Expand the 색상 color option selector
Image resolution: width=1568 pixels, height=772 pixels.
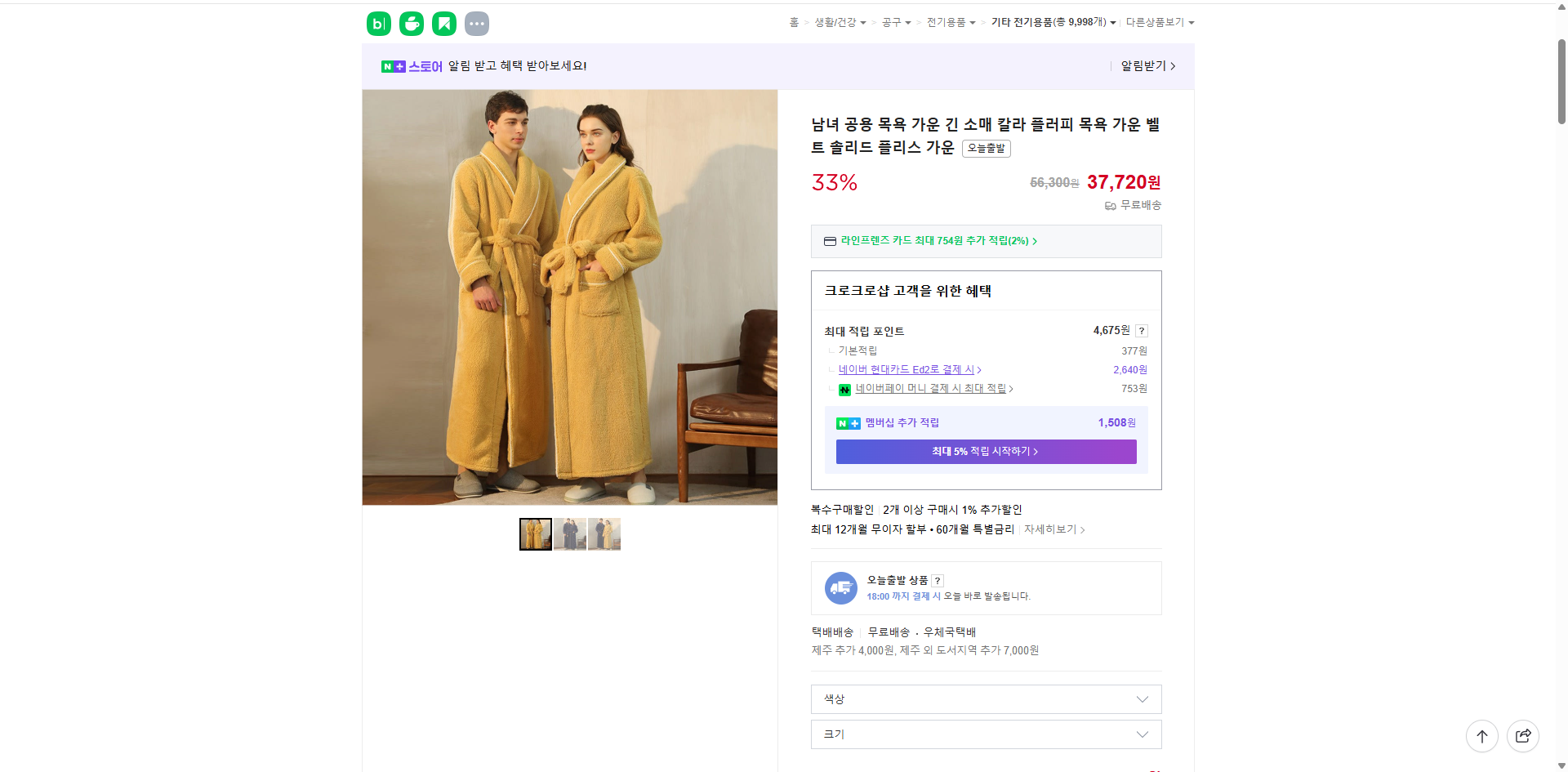pos(985,699)
